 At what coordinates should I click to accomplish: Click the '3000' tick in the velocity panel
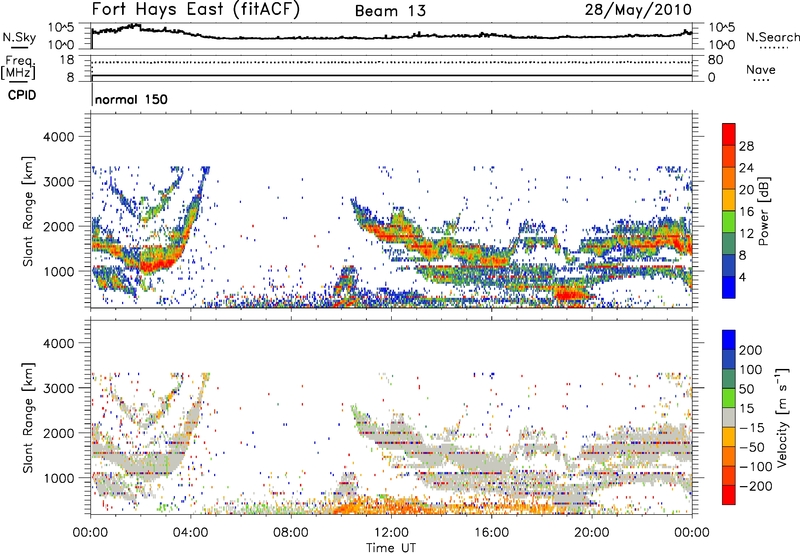coord(58,388)
